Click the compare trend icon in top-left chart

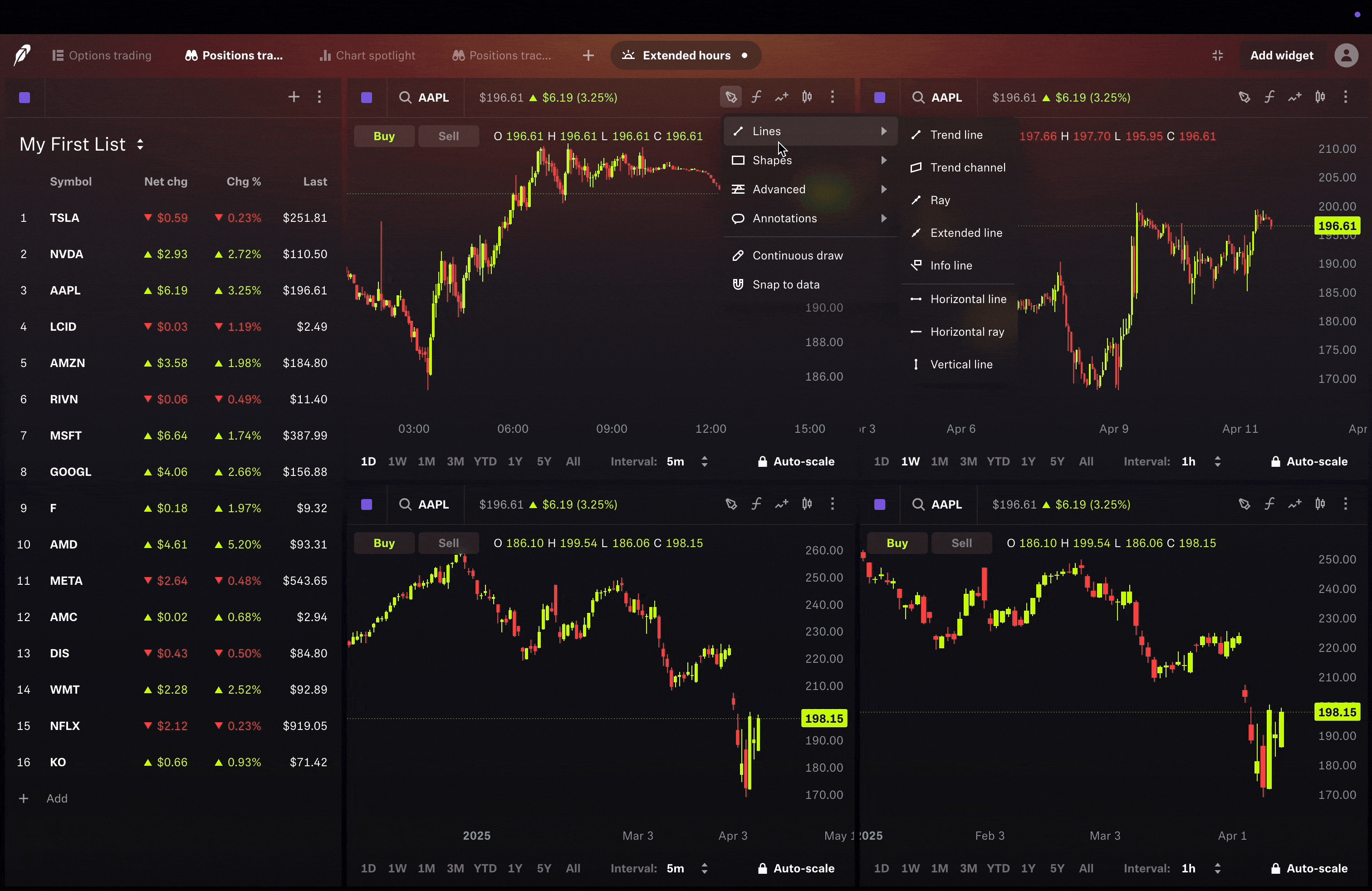click(782, 98)
